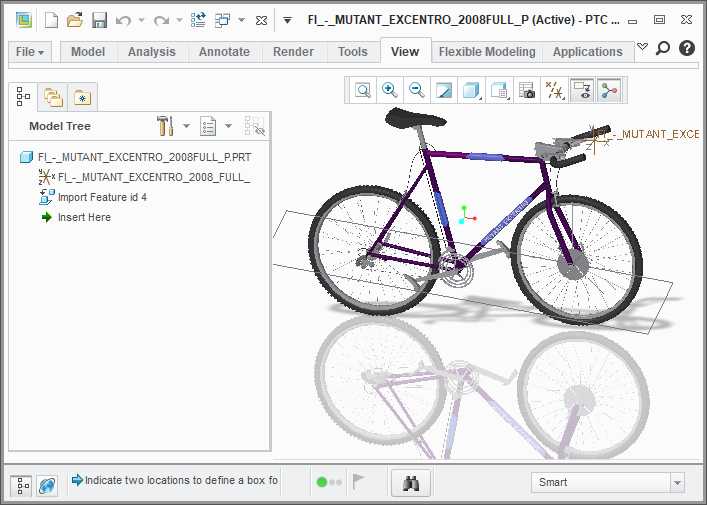707x505 pixels.
Task: Undo the last action
Action: pos(123,21)
